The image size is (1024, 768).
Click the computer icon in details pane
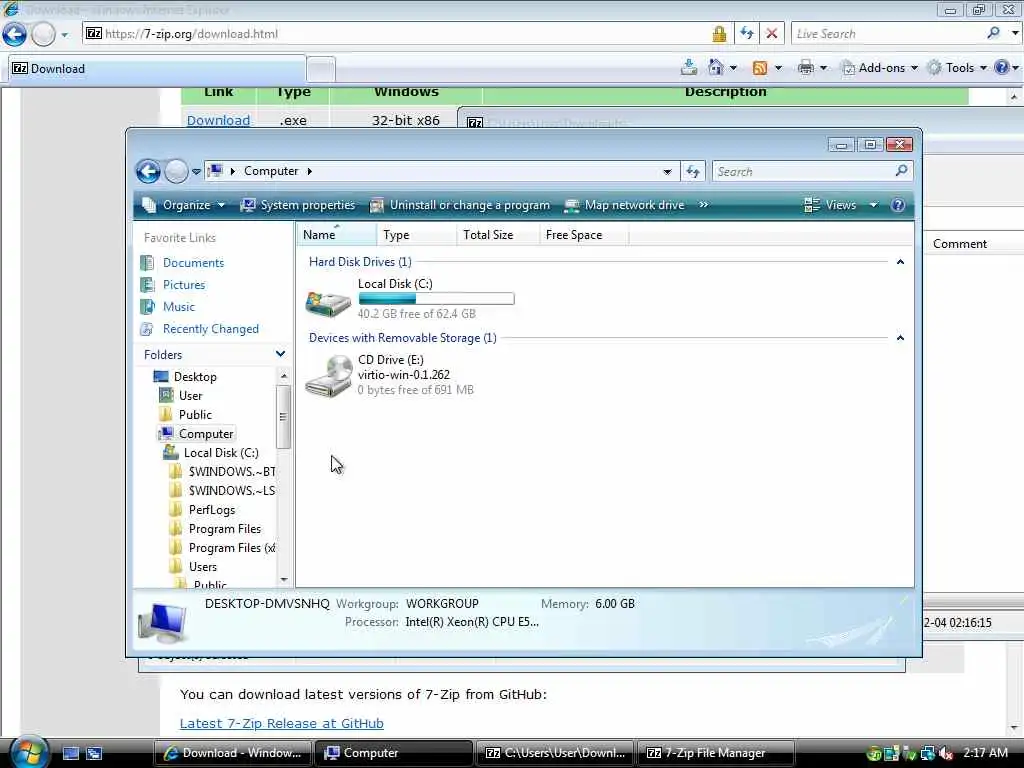coord(163,622)
